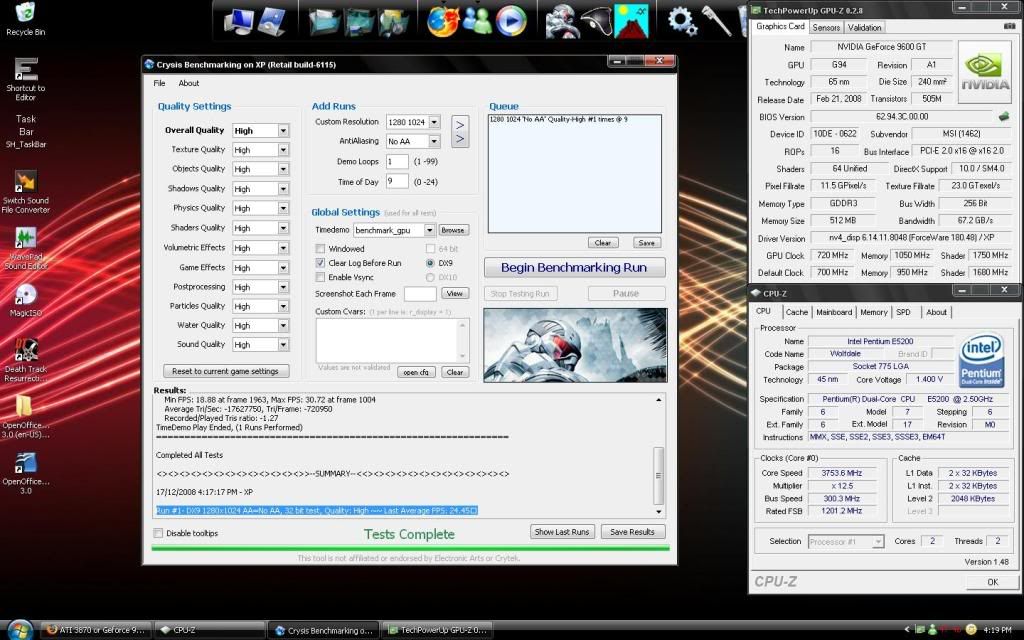Switch to the Sensors tab in GPU-Z
This screenshot has height=640, width=1024.
[826, 27]
